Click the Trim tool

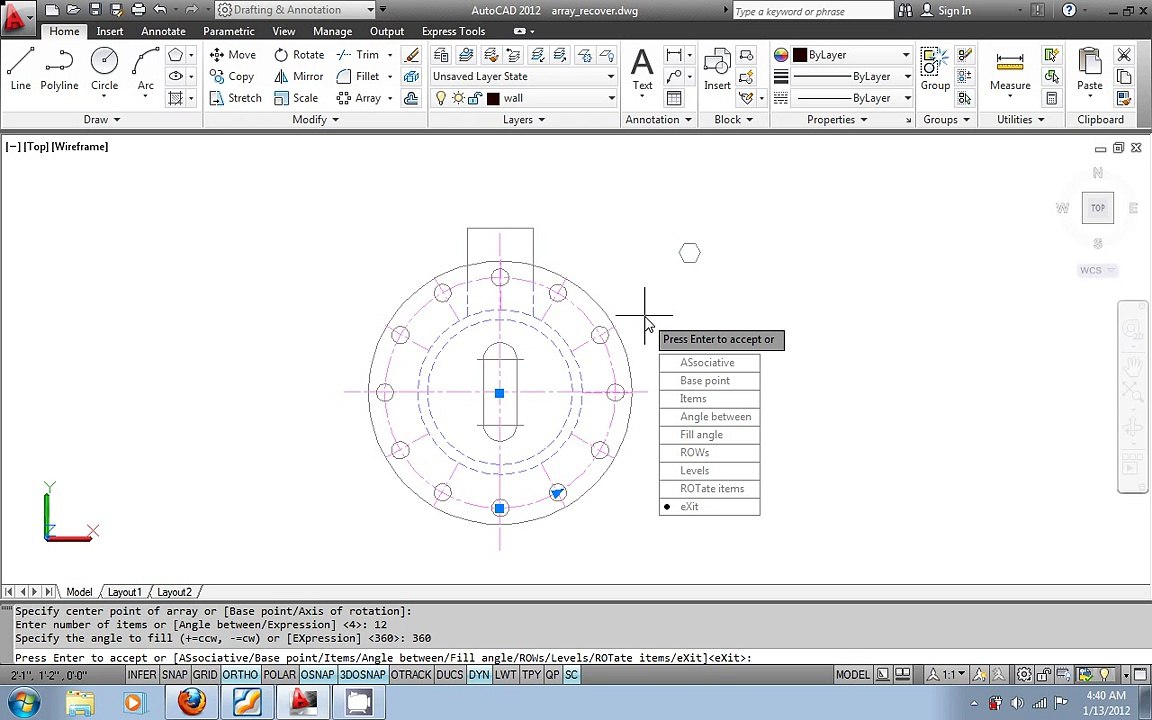pos(357,54)
